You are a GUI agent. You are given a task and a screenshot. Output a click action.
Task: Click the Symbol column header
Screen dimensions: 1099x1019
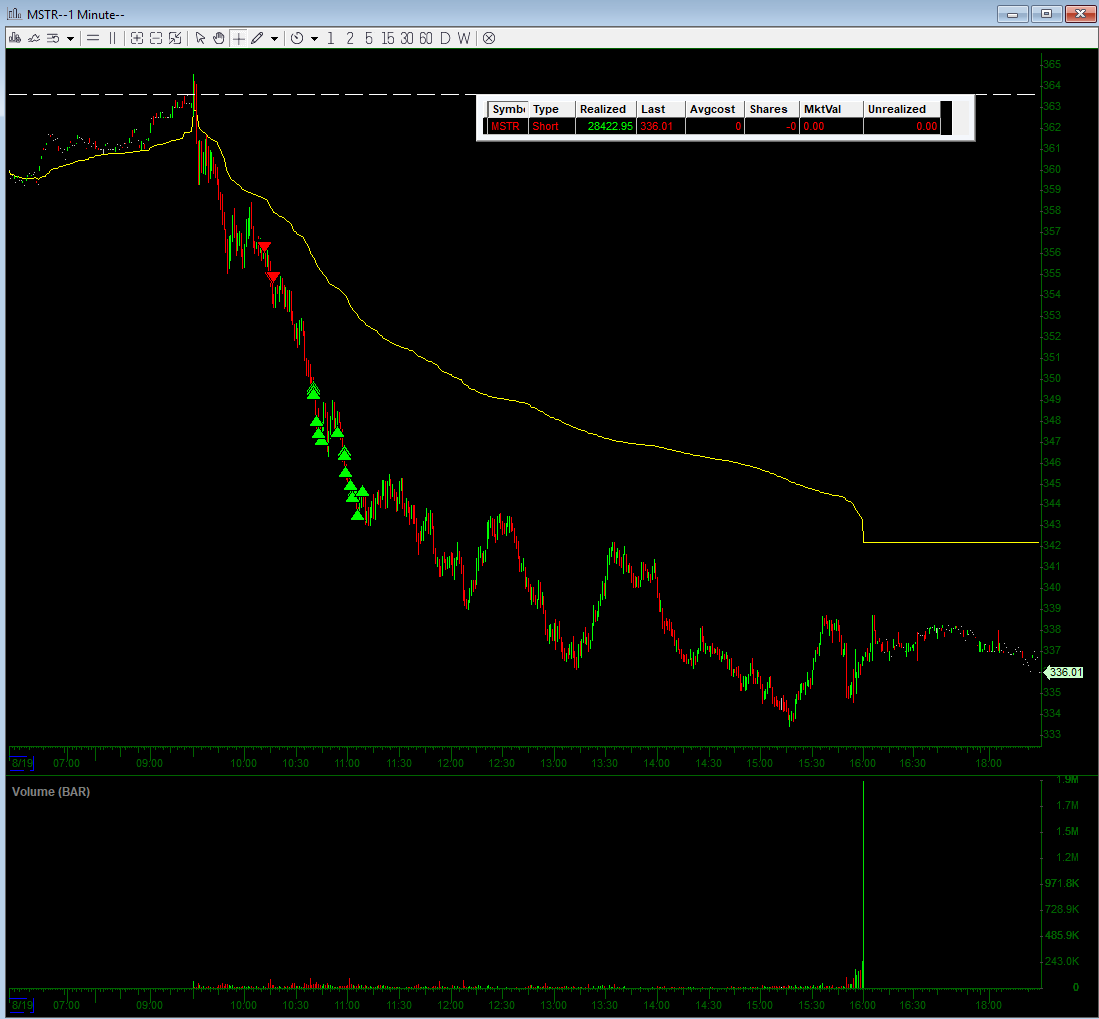[508, 109]
